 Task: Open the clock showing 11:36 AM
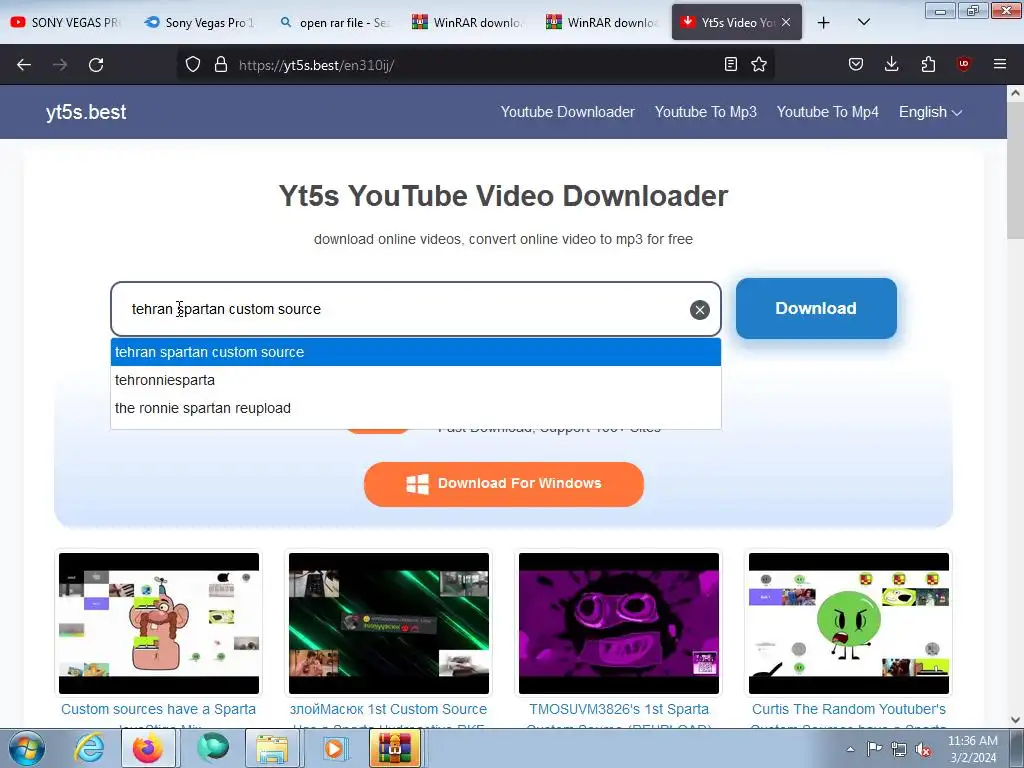tap(972, 749)
